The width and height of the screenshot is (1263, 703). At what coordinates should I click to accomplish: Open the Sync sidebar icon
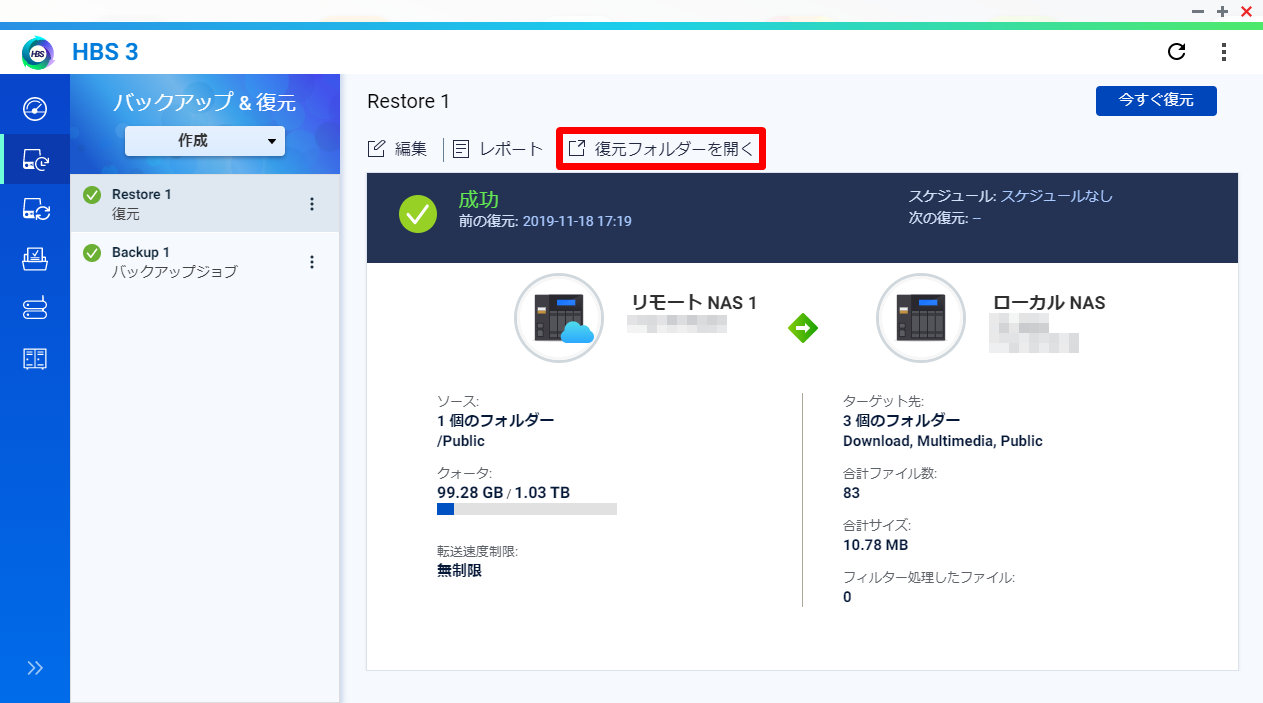35,209
